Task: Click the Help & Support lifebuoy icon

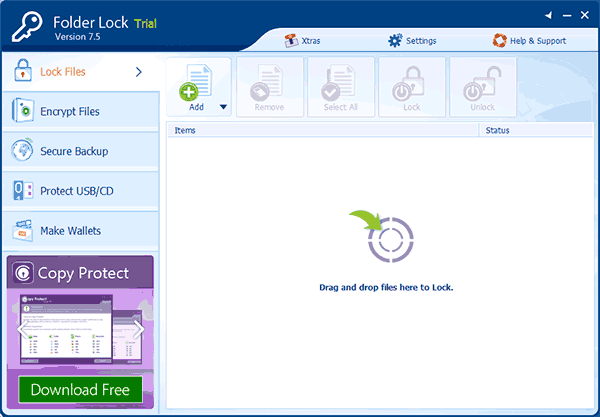Action: (x=499, y=41)
